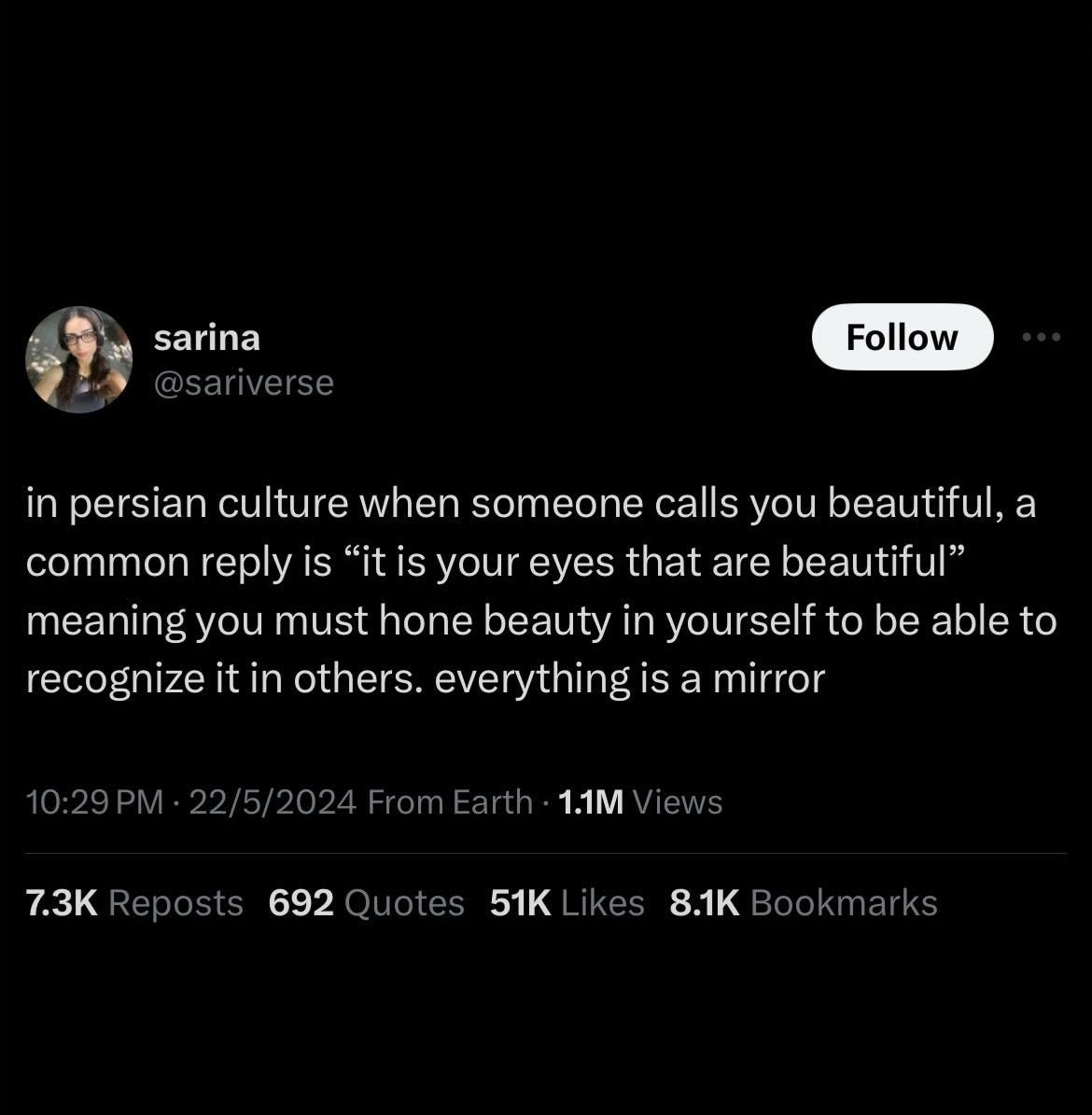Click the word Likes label
Screen dimensions: 1092x1115
coord(603,903)
